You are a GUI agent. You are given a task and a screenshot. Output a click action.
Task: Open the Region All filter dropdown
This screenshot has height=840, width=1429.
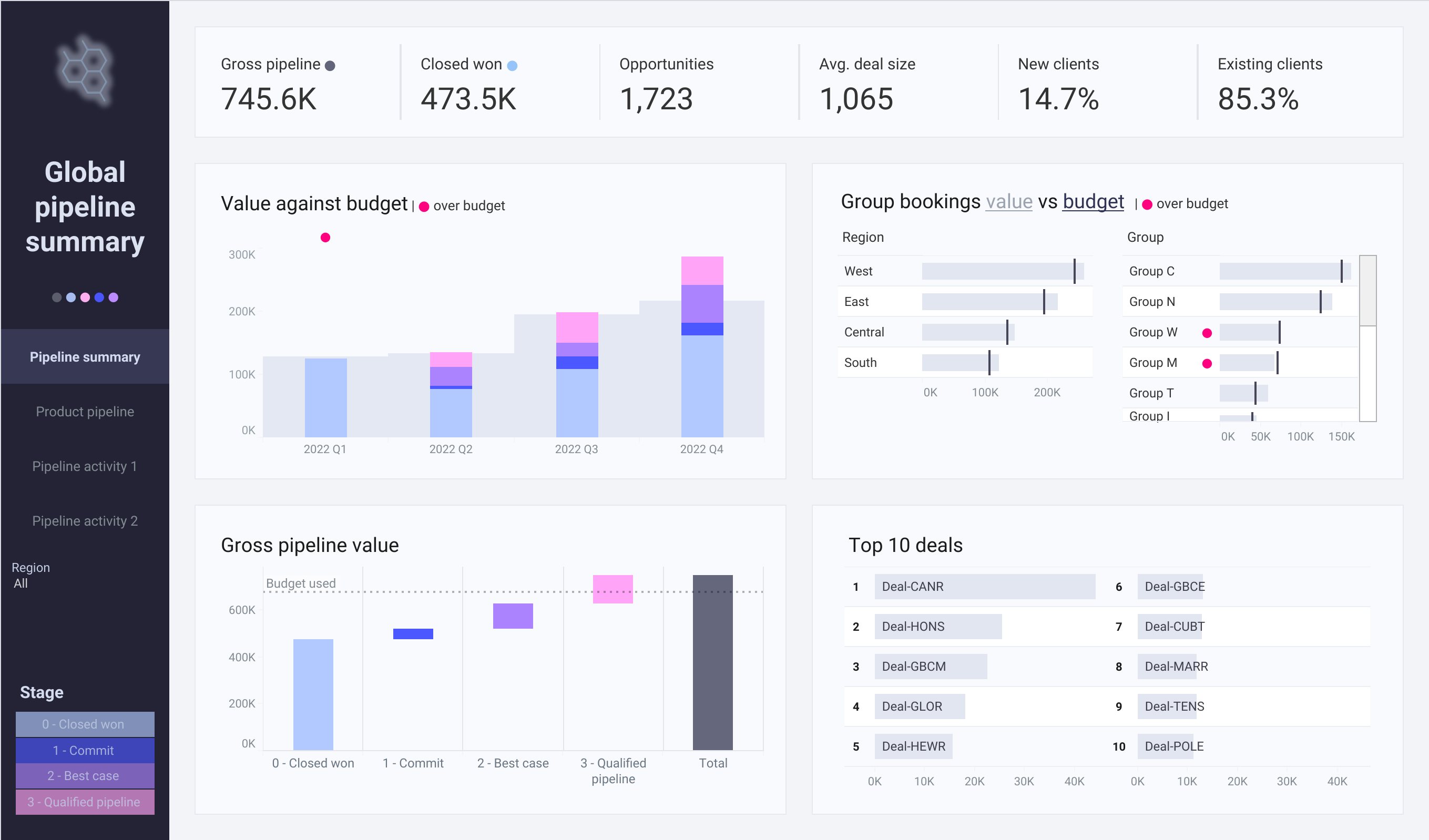[31, 575]
